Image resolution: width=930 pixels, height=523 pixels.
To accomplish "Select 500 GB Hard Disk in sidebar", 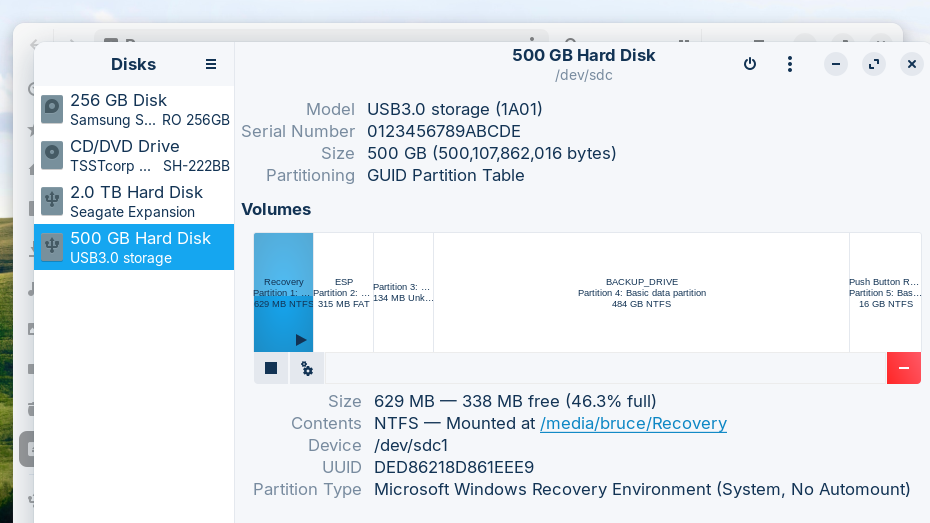I will (134, 247).
